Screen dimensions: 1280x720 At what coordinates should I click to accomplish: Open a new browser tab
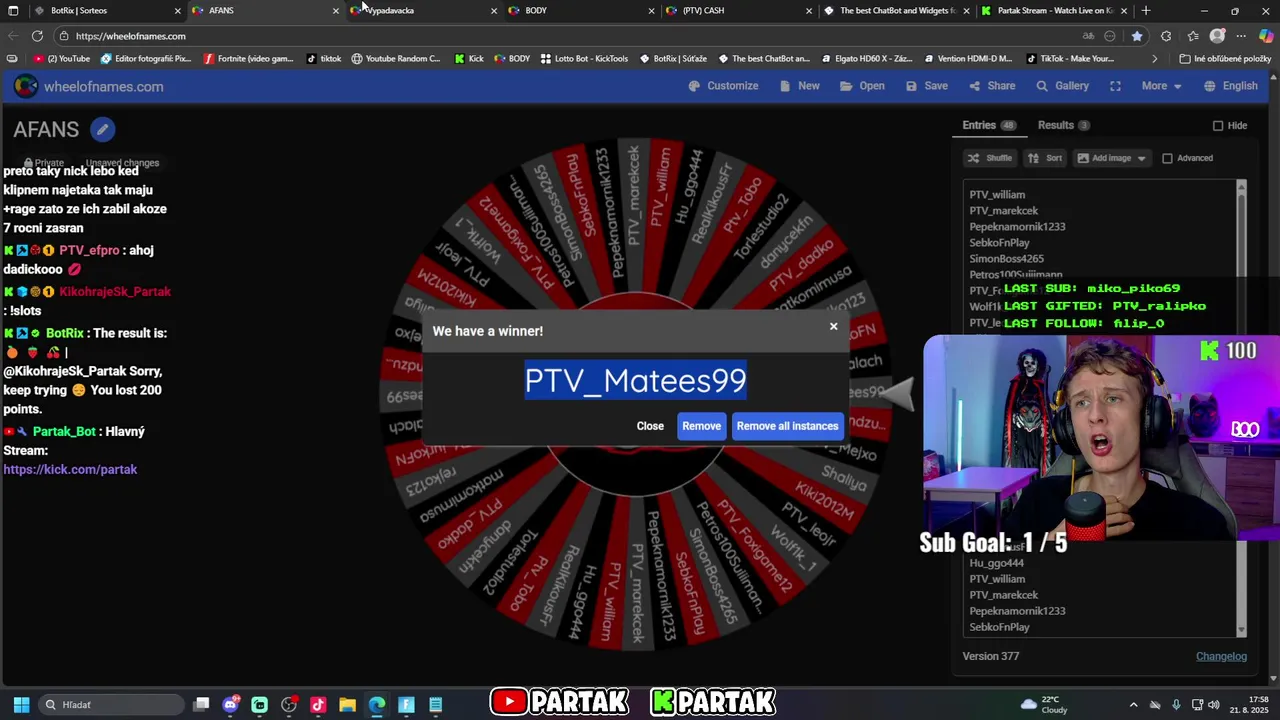(x=1146, y=10)
